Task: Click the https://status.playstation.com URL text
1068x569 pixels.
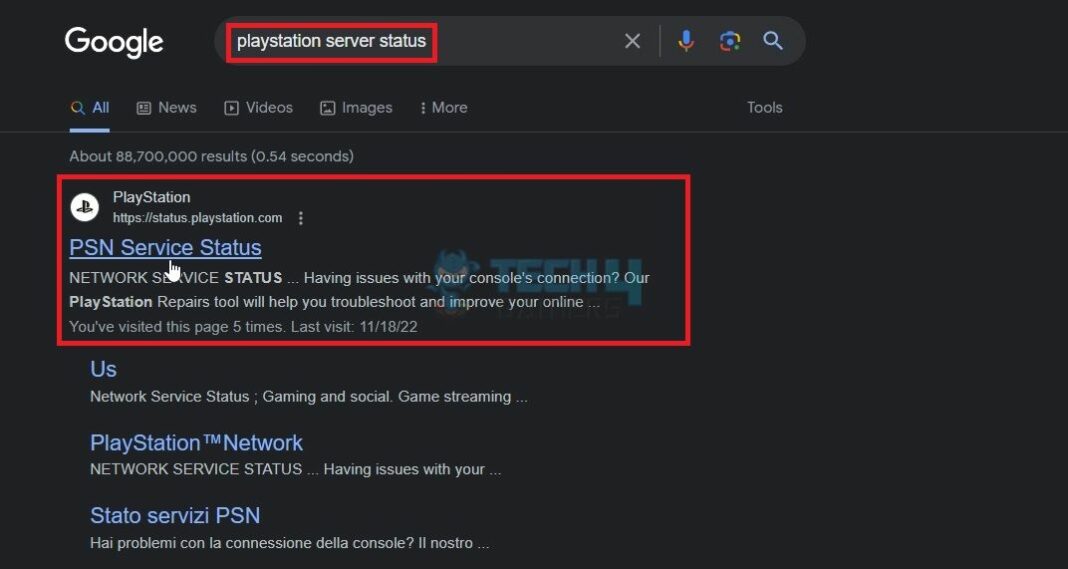Action: [x=197, y=218]
